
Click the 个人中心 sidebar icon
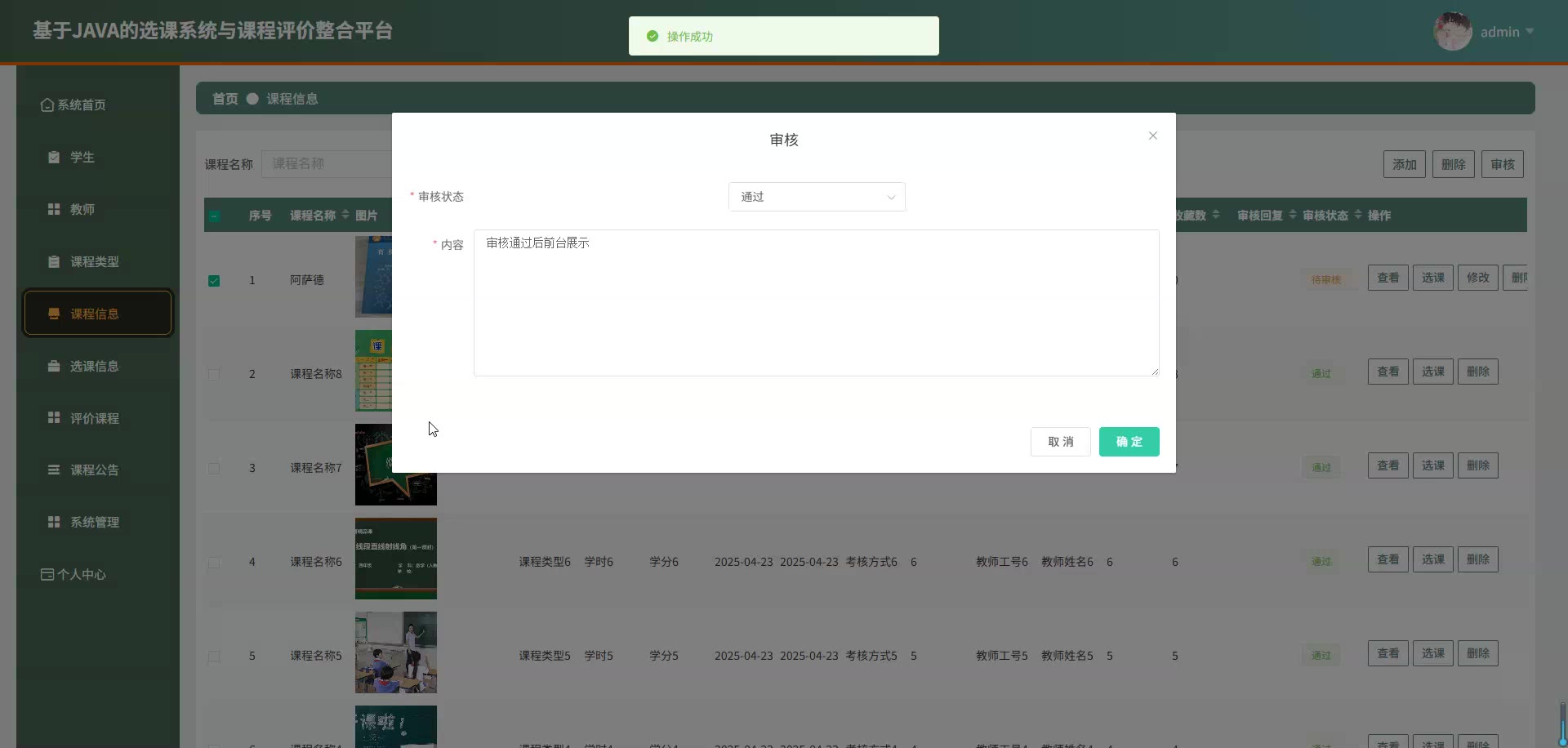click(47, 574)
